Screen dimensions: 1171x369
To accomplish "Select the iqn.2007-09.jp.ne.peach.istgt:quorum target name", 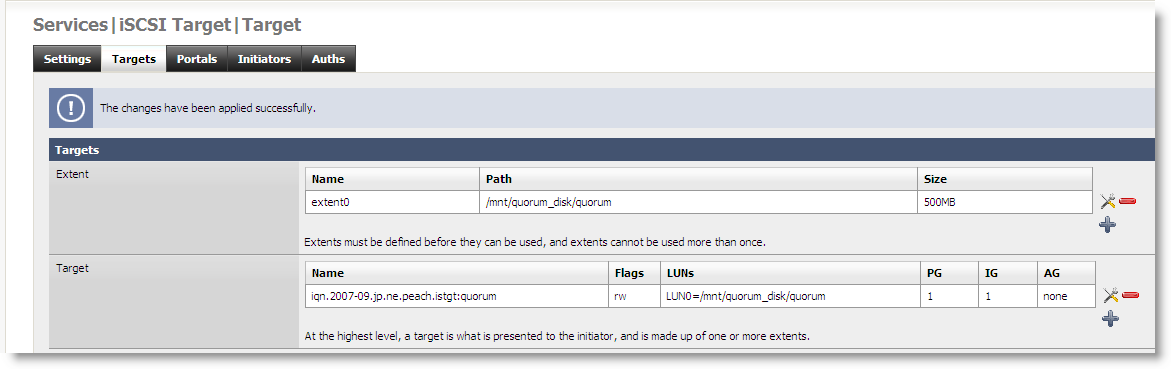I will click(x=404, y=296).
